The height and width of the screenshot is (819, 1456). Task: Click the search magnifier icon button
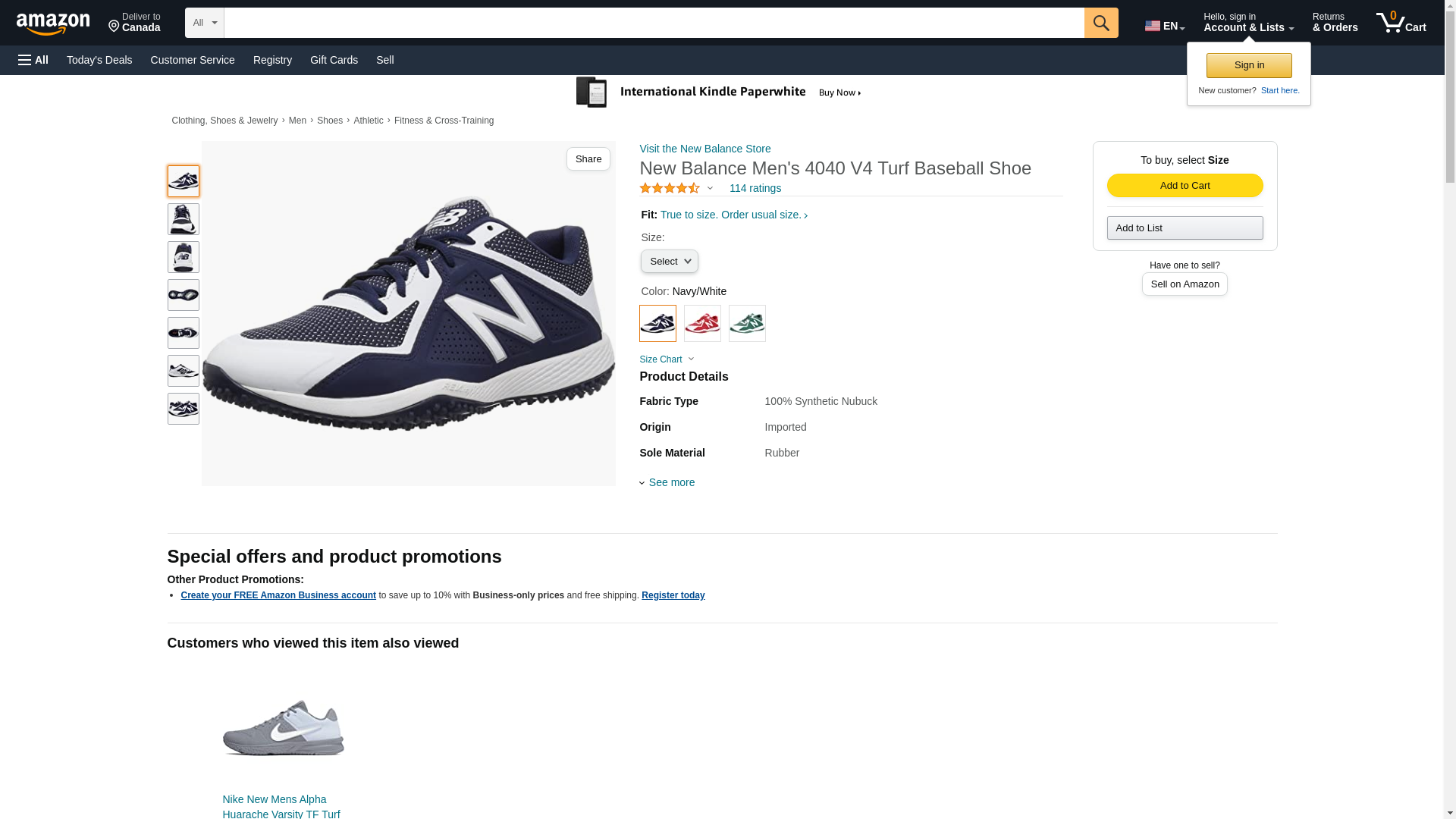click(1101, 23)
